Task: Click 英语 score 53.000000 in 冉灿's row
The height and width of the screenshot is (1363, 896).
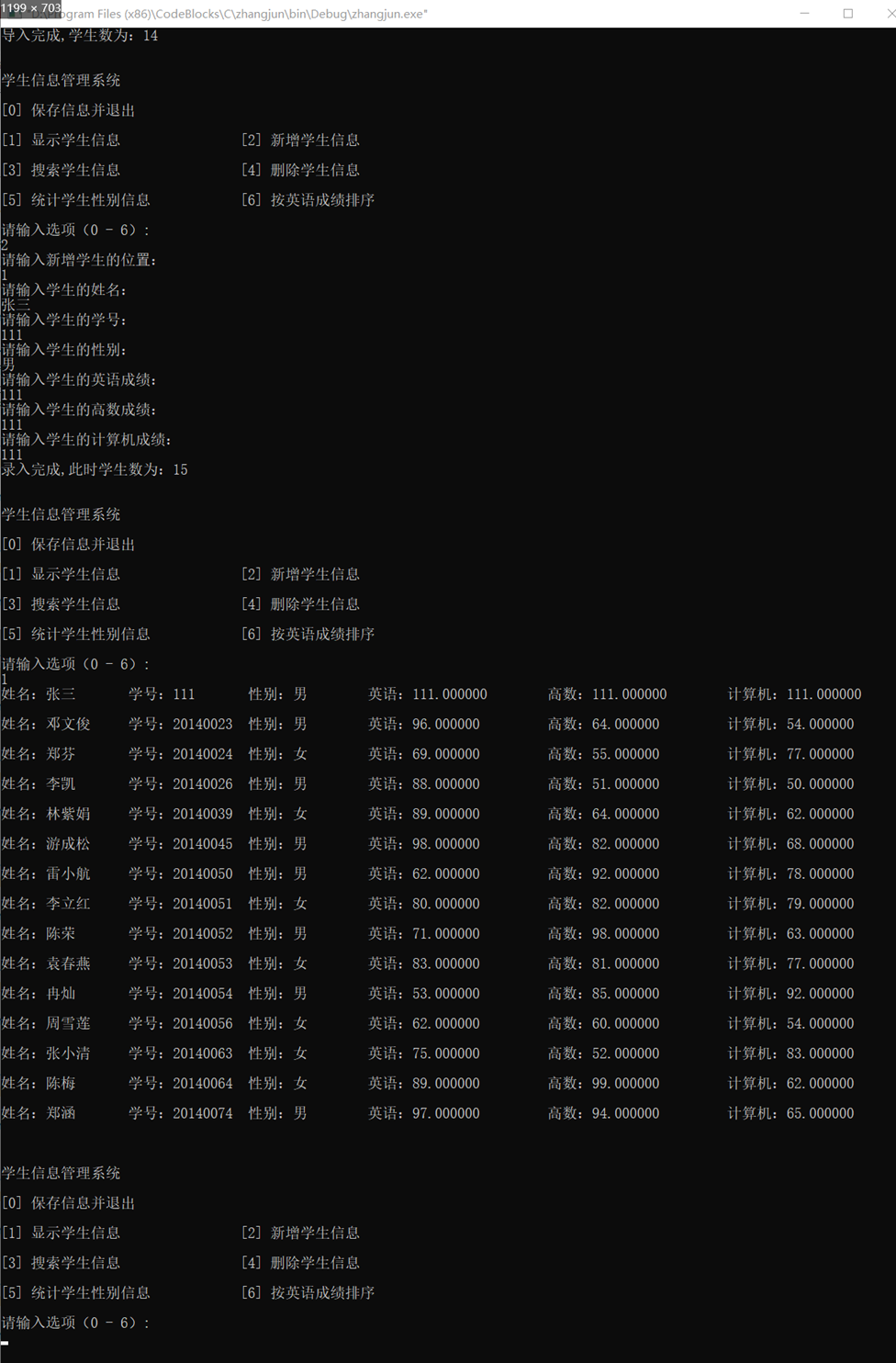Action: pos(446,994)
